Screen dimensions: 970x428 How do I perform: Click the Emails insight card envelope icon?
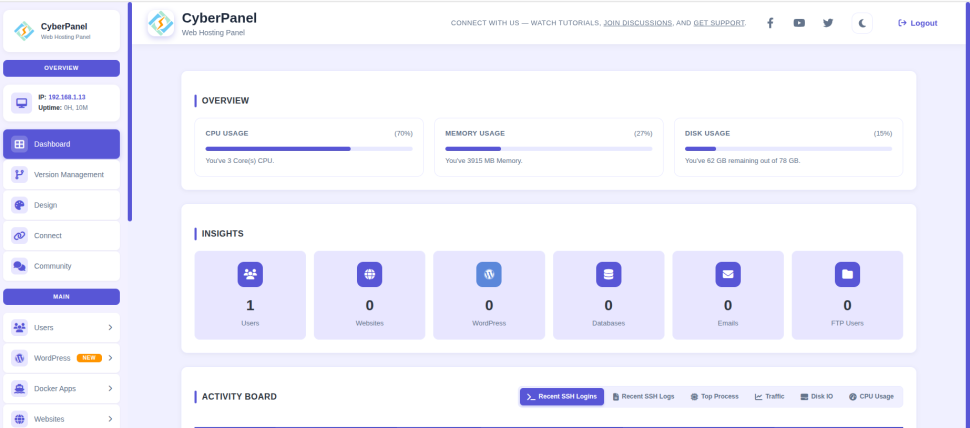coord(728,274)
